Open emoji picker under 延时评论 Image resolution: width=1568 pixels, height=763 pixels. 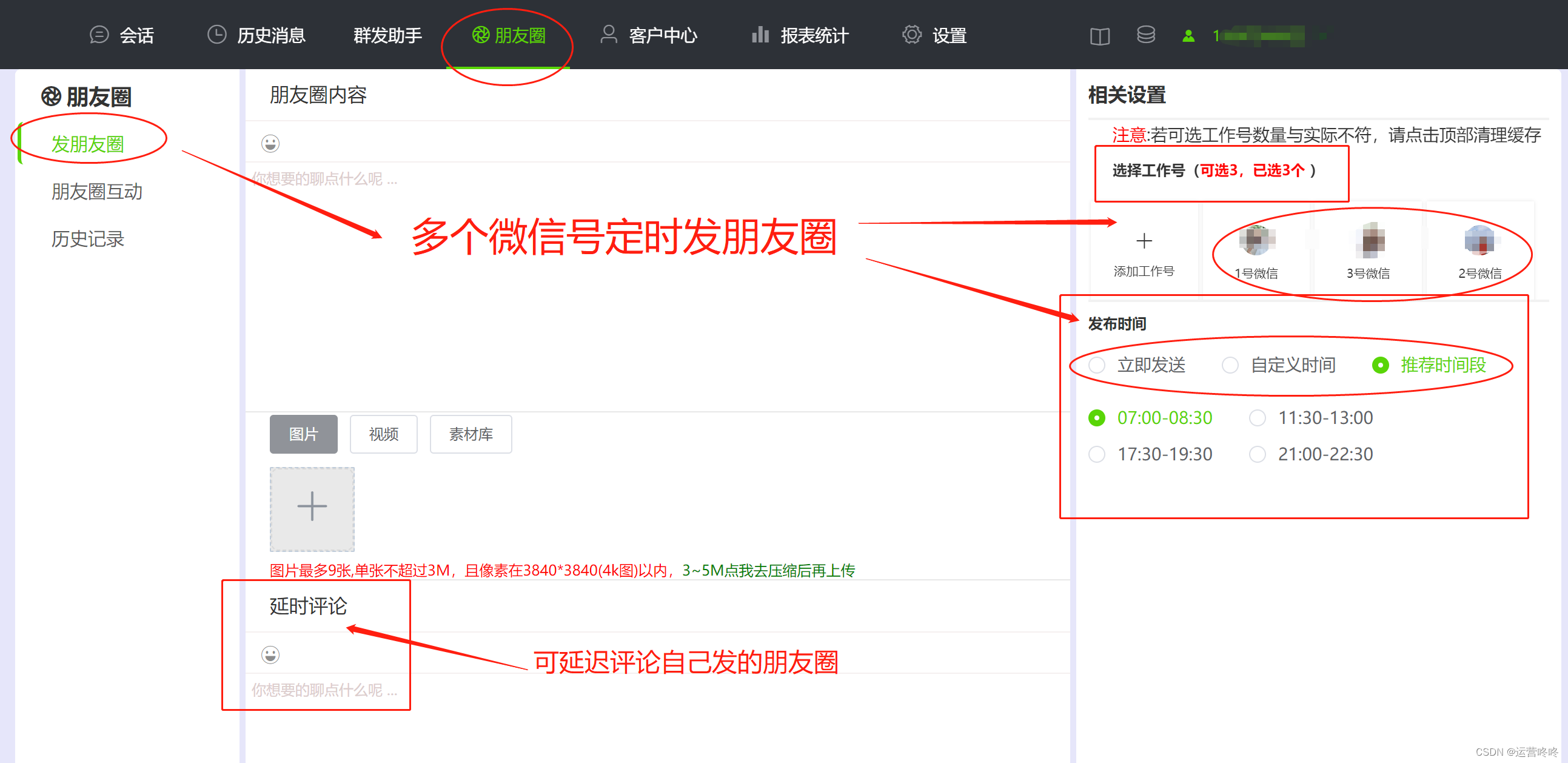click(270, 654)
